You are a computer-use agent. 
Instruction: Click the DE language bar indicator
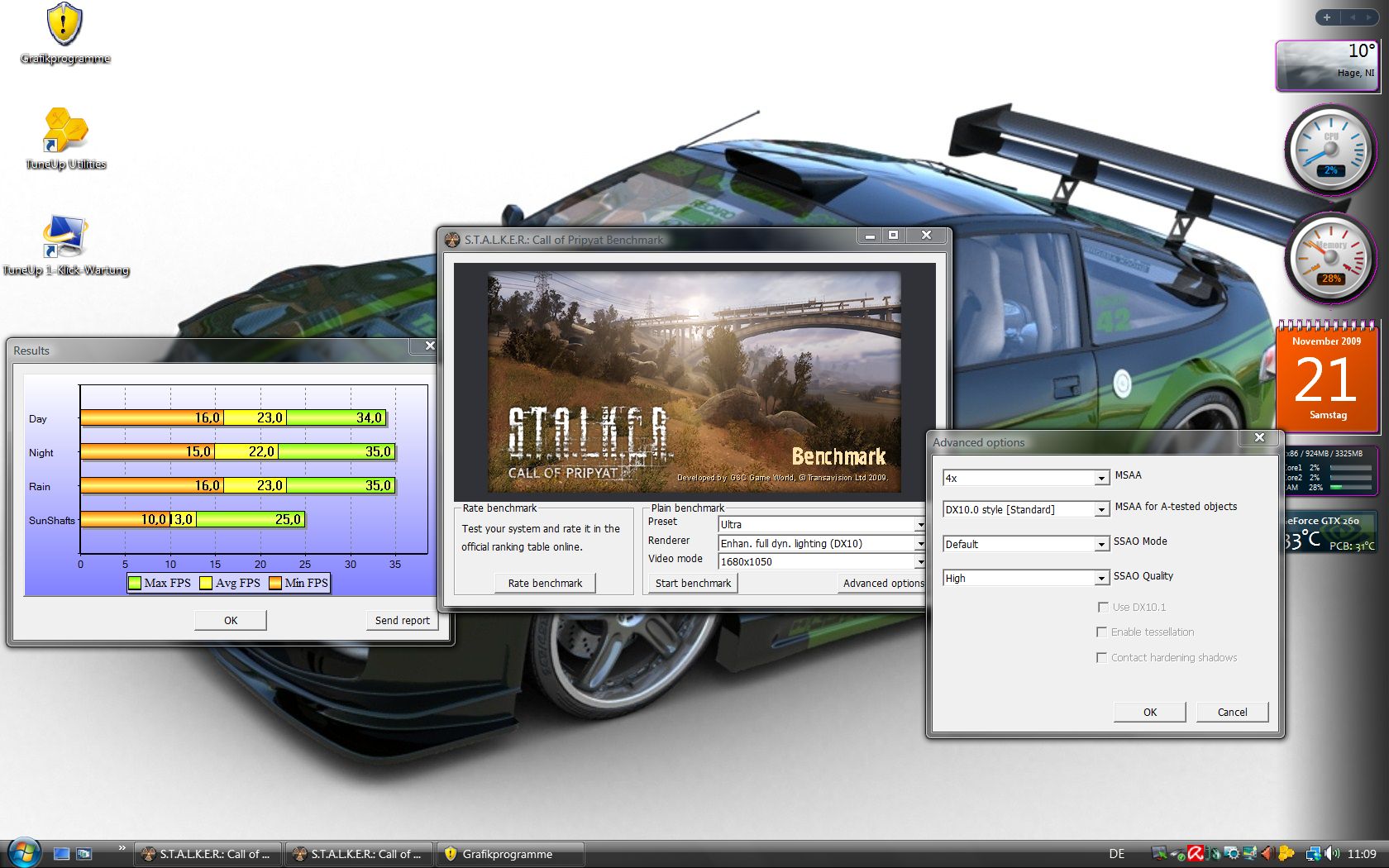point(1117,854)
